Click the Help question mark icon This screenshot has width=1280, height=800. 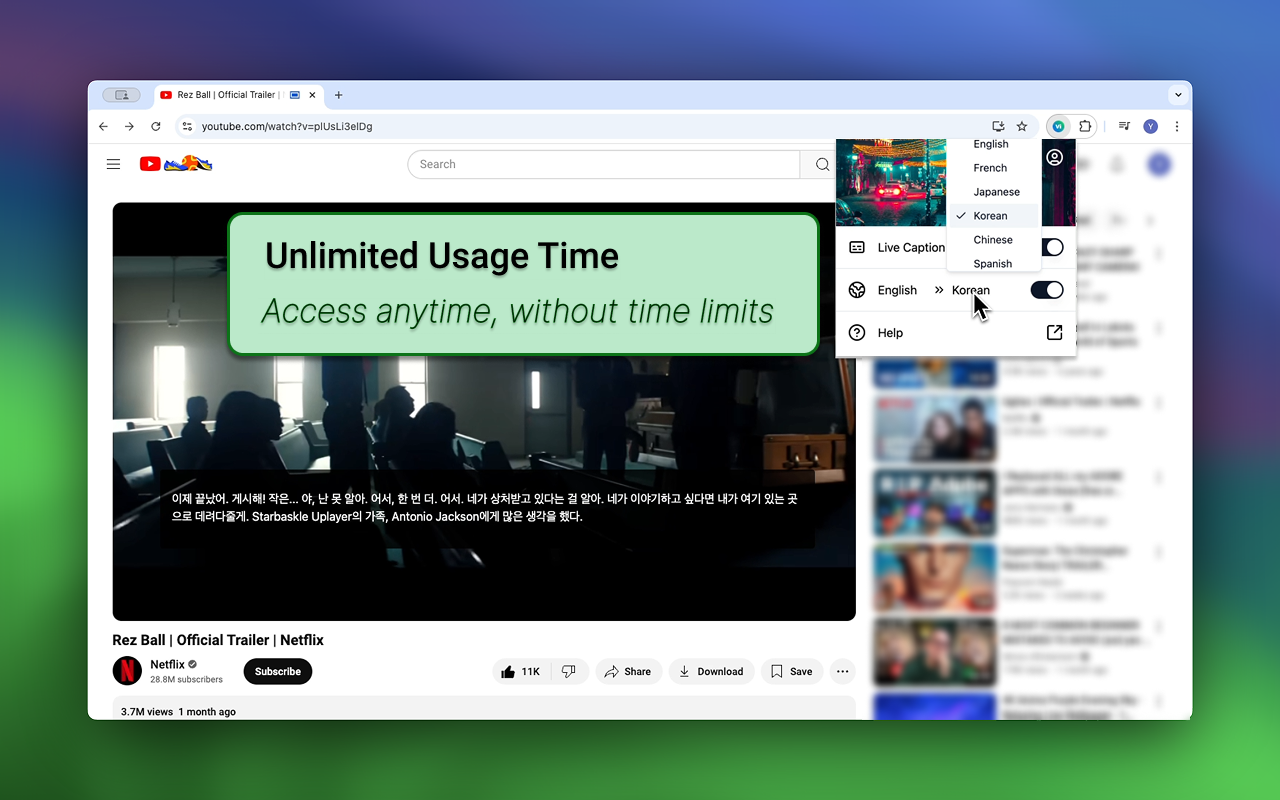tap(857, 333)
